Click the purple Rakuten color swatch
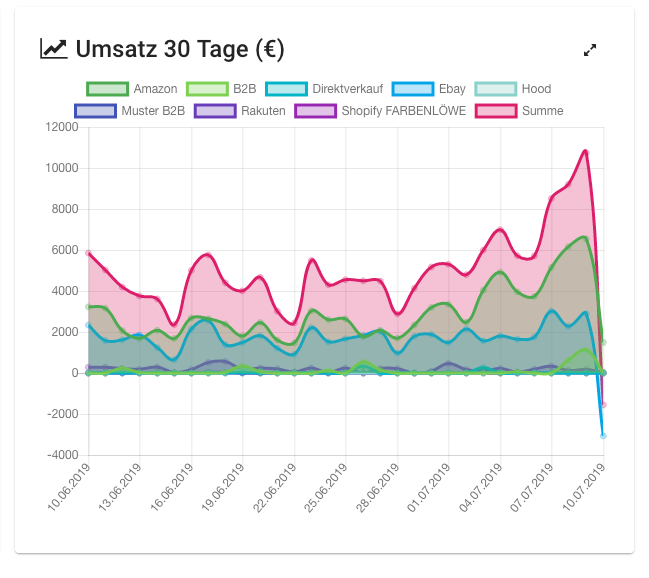Screen dimensions: 649x578 click(215, 111)
